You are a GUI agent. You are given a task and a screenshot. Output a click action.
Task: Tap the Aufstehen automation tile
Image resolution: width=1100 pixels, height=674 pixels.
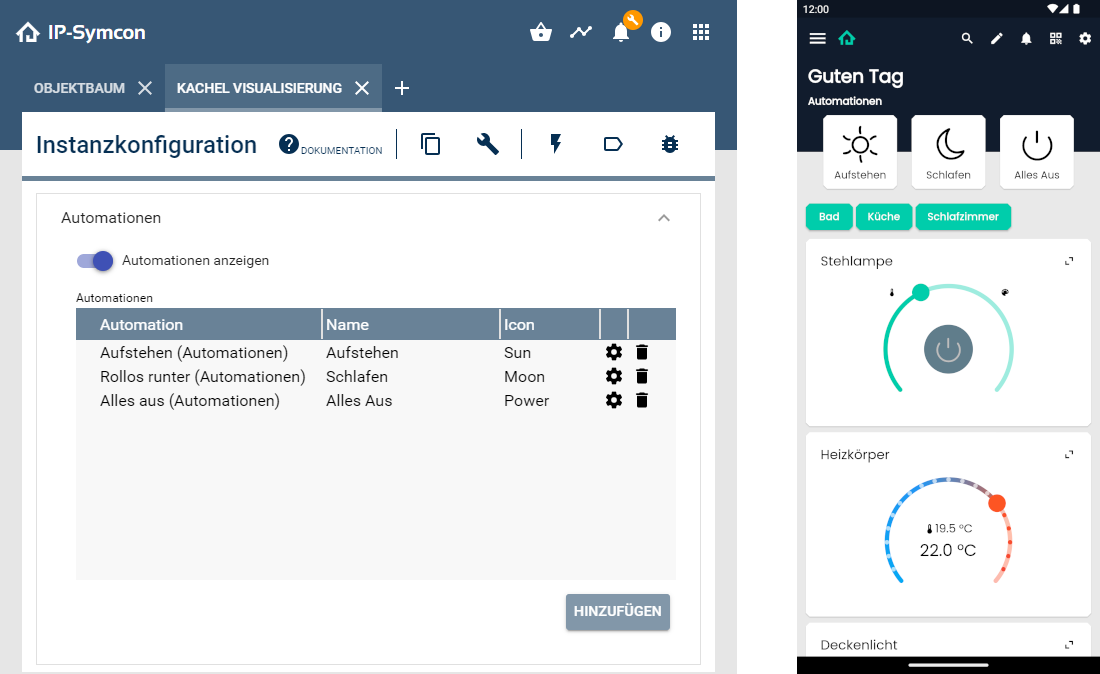(860, 151)
